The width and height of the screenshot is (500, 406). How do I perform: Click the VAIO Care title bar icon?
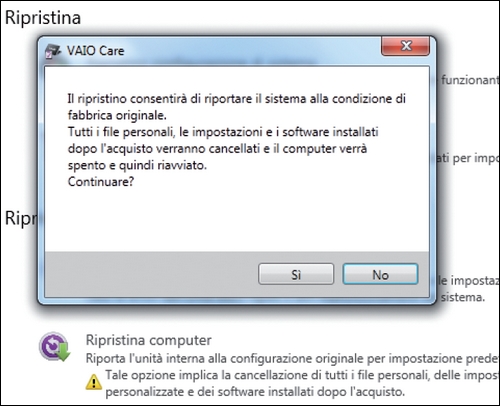pos(53,51)
